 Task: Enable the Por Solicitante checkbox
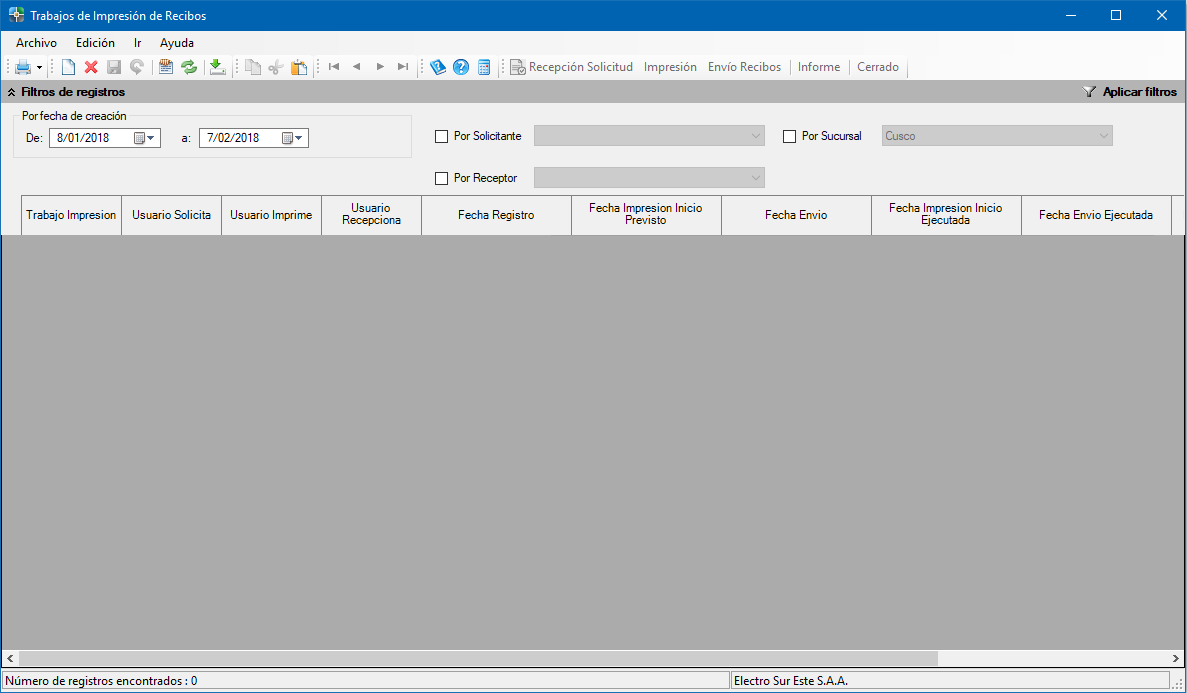(x=442, y=136)
